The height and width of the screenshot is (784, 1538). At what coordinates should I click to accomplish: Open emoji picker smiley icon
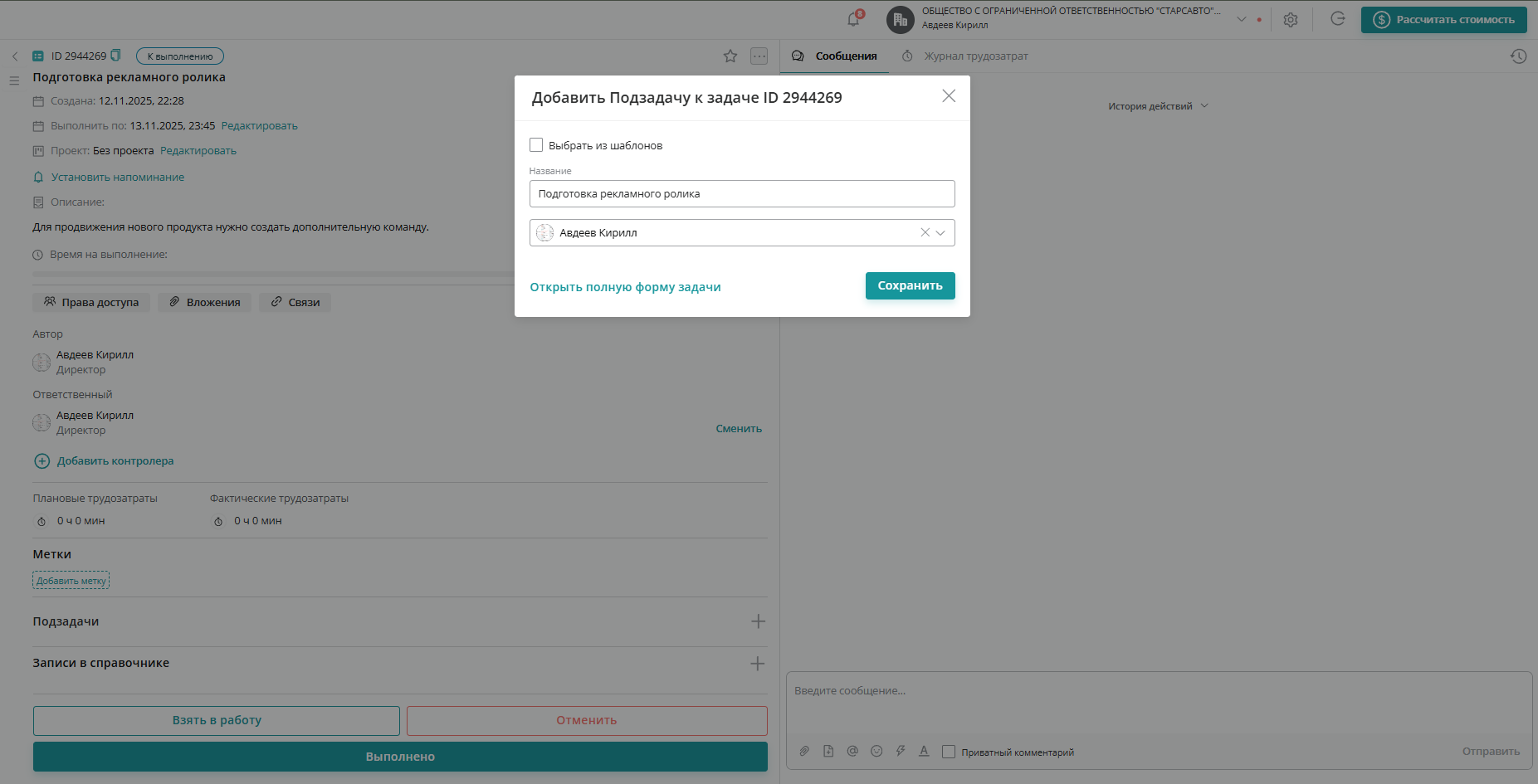click(x=876, y=751)
